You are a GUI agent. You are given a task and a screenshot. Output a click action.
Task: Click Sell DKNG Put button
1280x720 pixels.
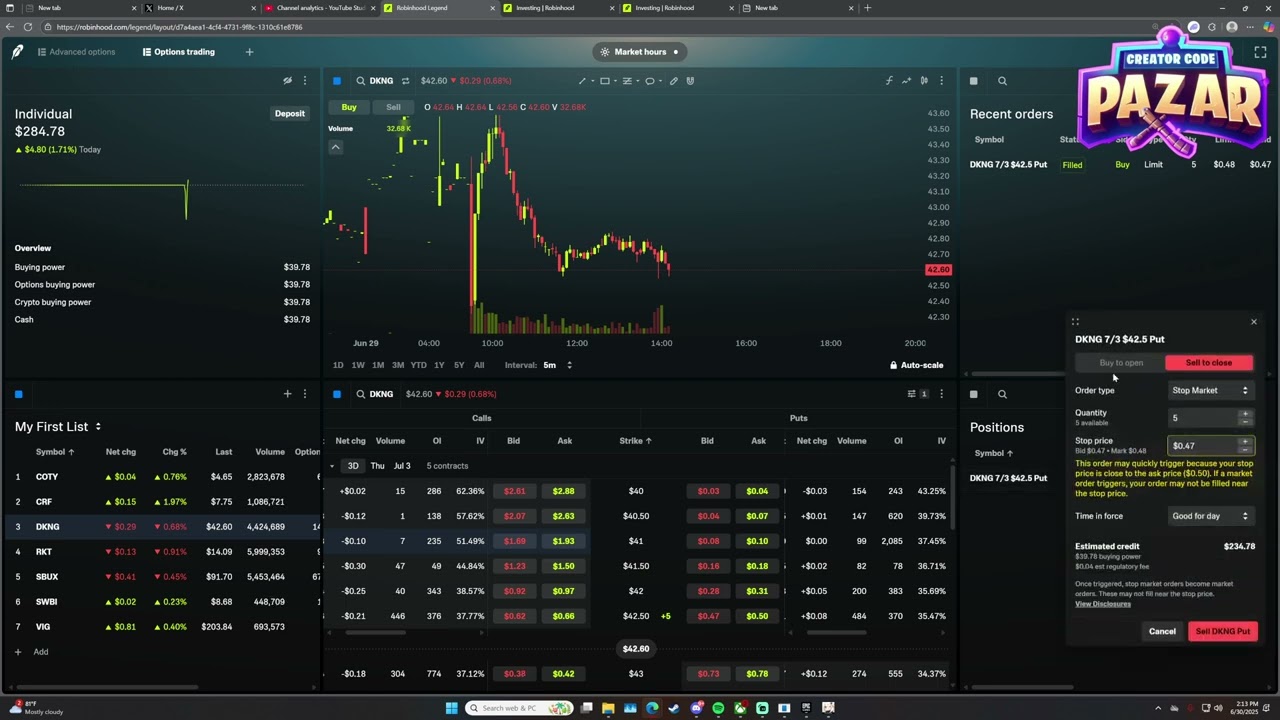[1223, 631]
